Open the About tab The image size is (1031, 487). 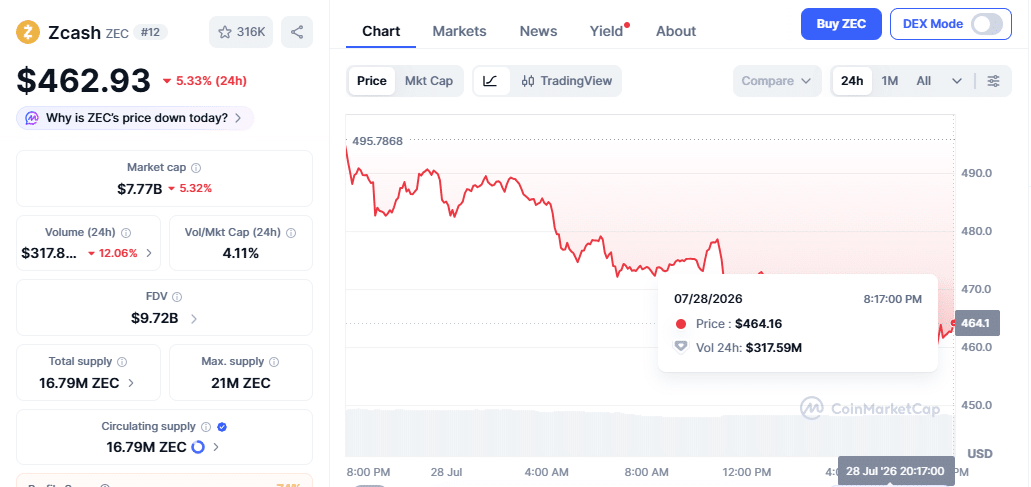tap(676, 31)
